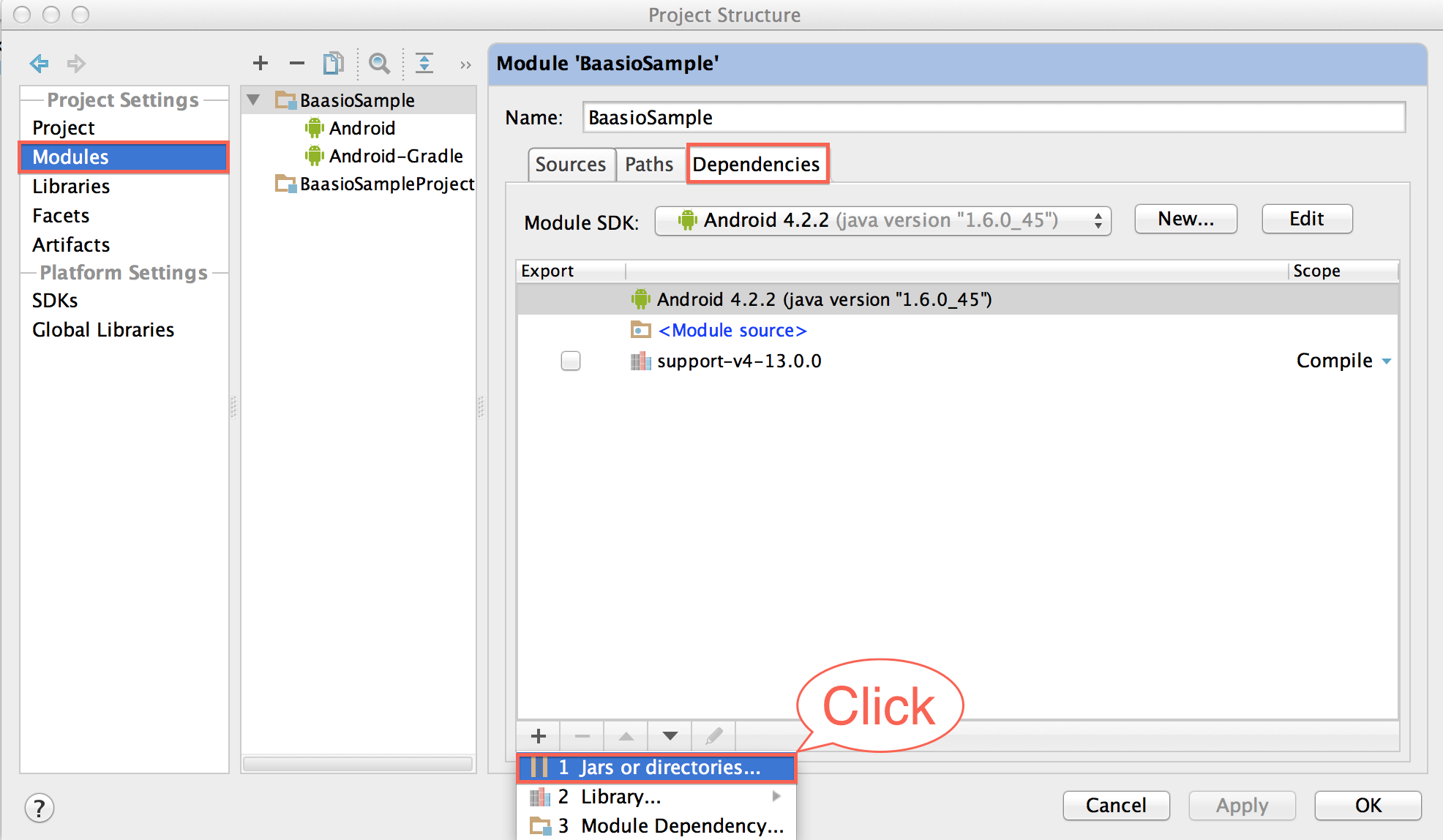Image resolution: width=1443 pixels, height=840 pixels.
Task: Click the Cancel button
Action: 1116,806
